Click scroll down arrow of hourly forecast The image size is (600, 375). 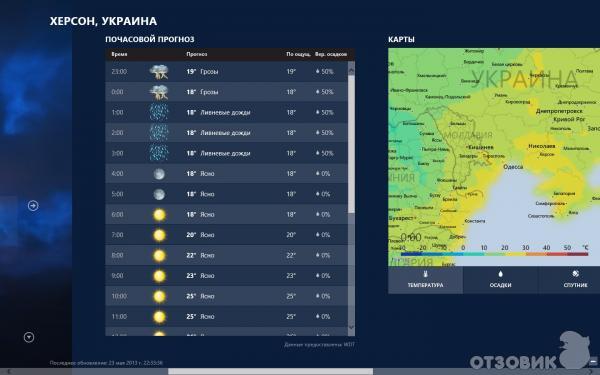pos(351,328)
